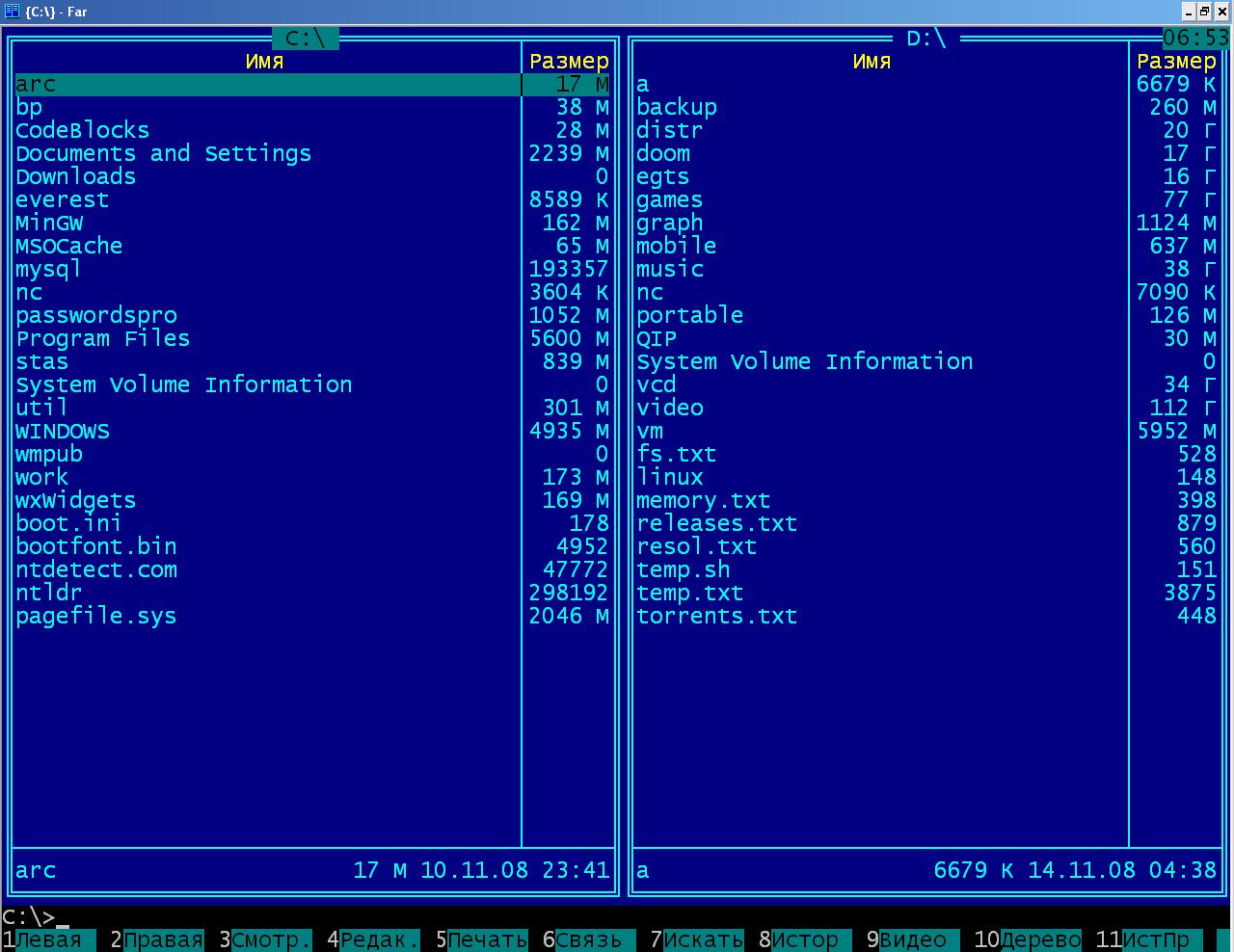Click the C:\ path header of left panel

click(306, 39)
